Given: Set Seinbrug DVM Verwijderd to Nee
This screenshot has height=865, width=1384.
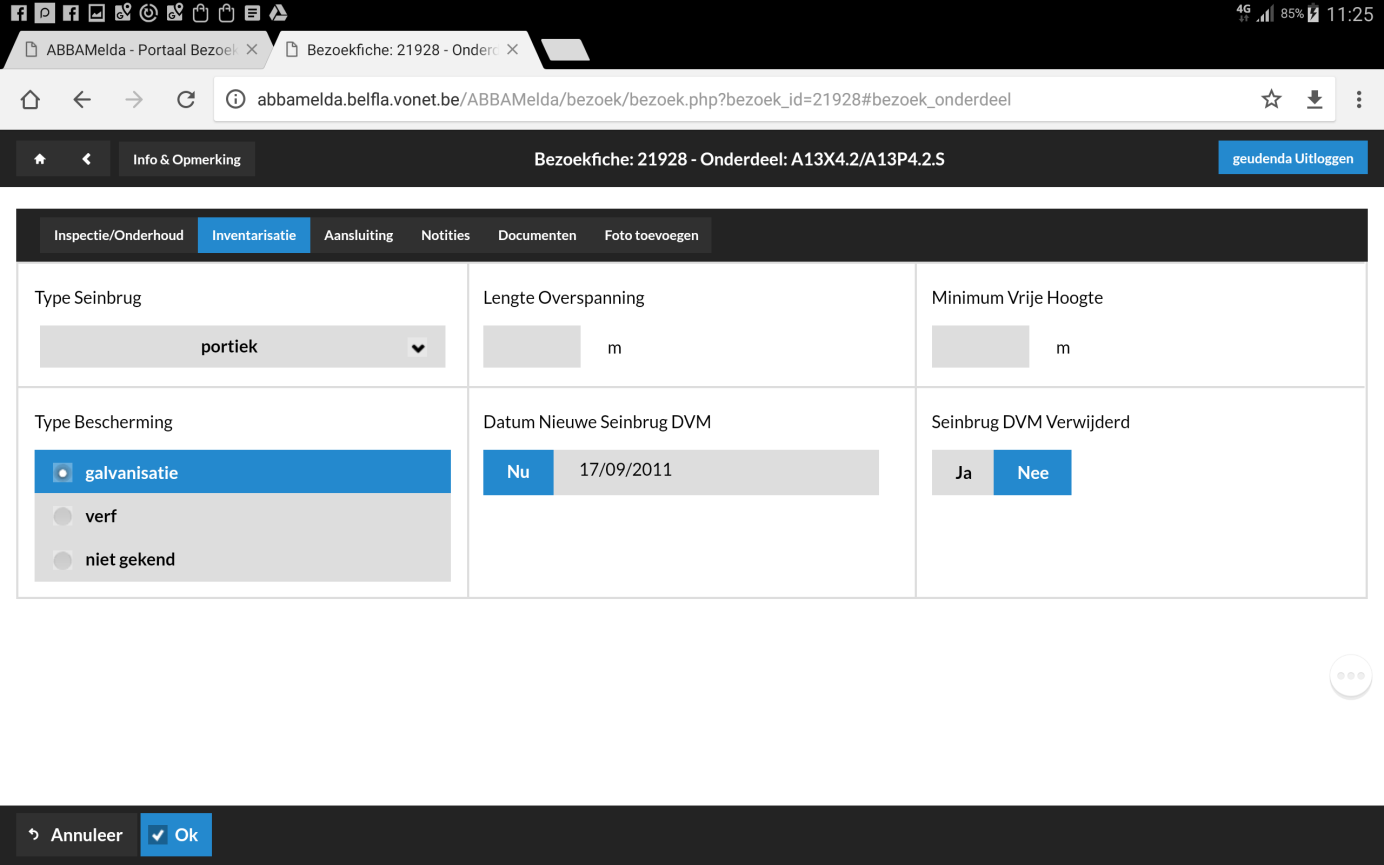Looking at the screenshot, I should pos(1033,472).
